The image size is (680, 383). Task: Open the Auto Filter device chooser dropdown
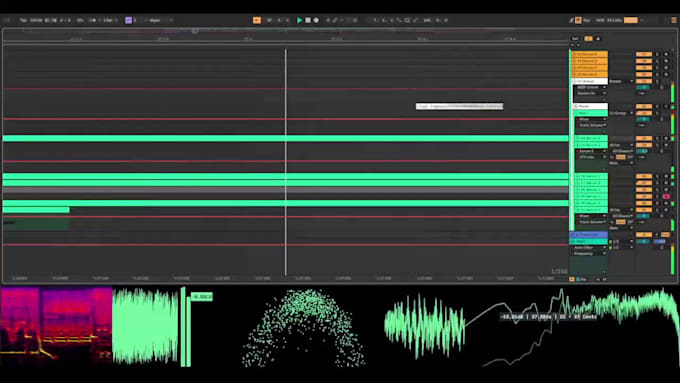click(588, 248)
